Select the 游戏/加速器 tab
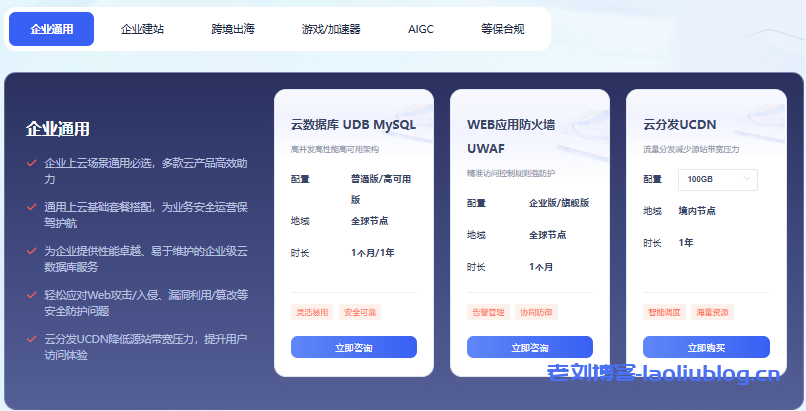Screen dimensions: 806x411 point(331,29)
